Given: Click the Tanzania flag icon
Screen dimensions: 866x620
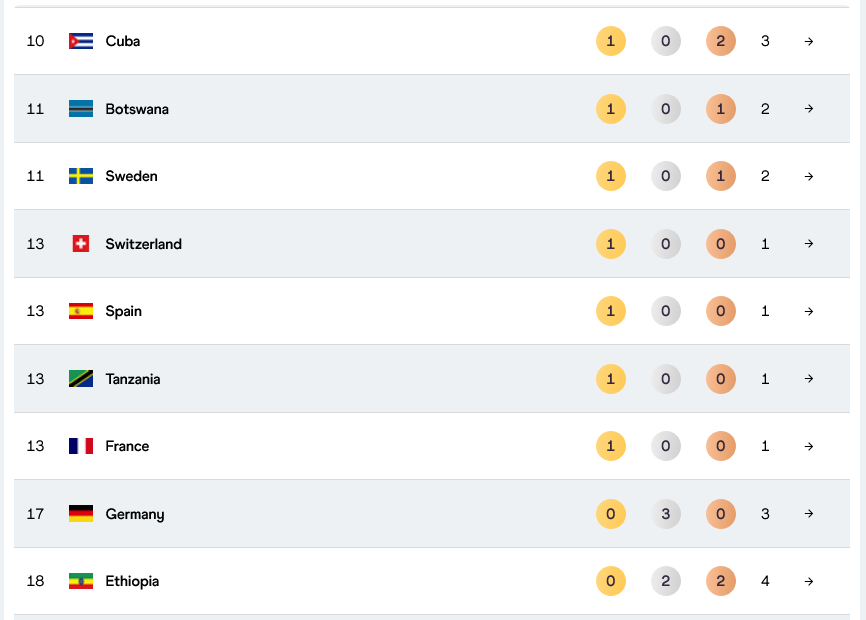Looking at the screenshot, I should [81, 379].
